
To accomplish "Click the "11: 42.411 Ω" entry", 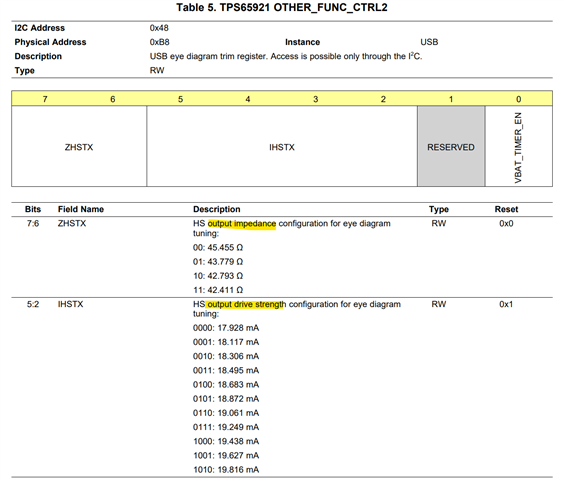I will click(x=218, y=290).
